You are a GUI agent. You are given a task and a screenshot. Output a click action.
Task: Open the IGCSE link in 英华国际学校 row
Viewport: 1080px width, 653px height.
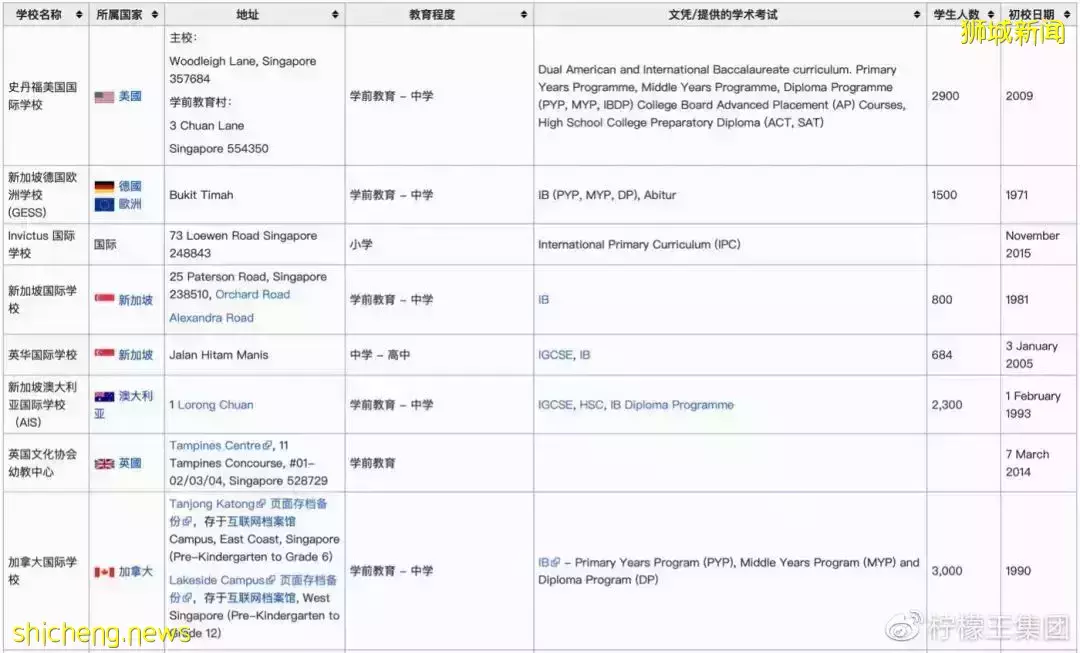[555, 355]
